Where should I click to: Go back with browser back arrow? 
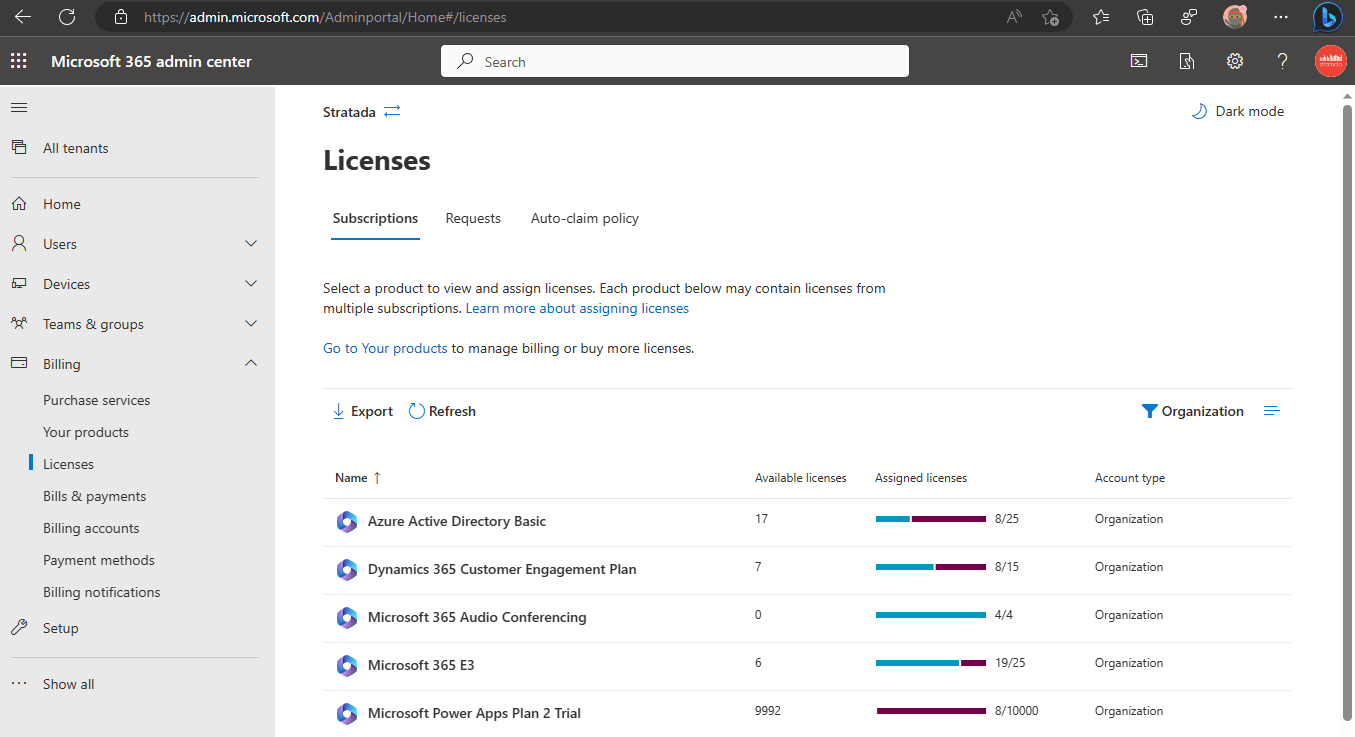(x=23, y=17)
